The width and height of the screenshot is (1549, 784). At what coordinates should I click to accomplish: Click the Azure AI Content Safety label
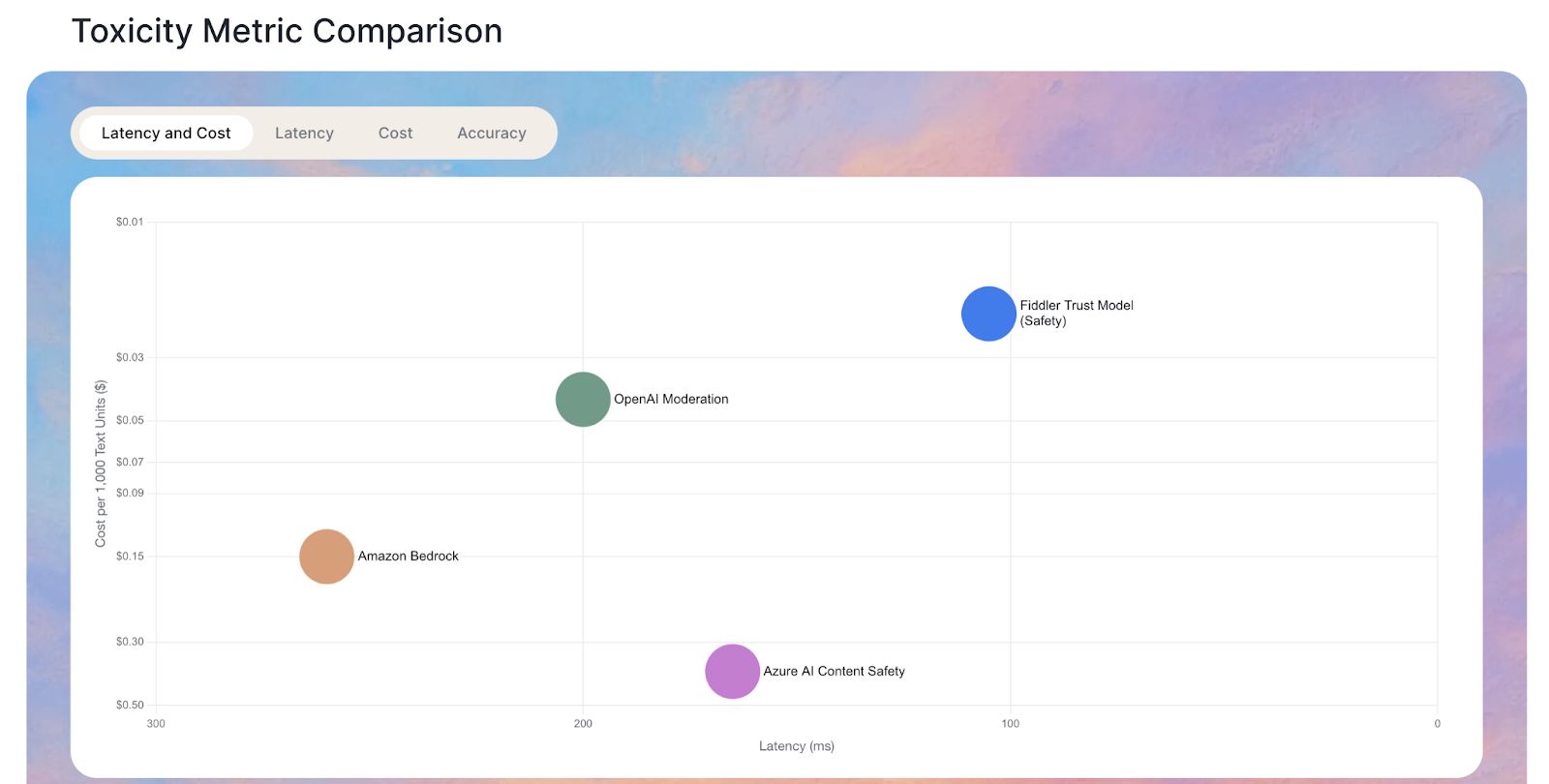tap(835, 671)
